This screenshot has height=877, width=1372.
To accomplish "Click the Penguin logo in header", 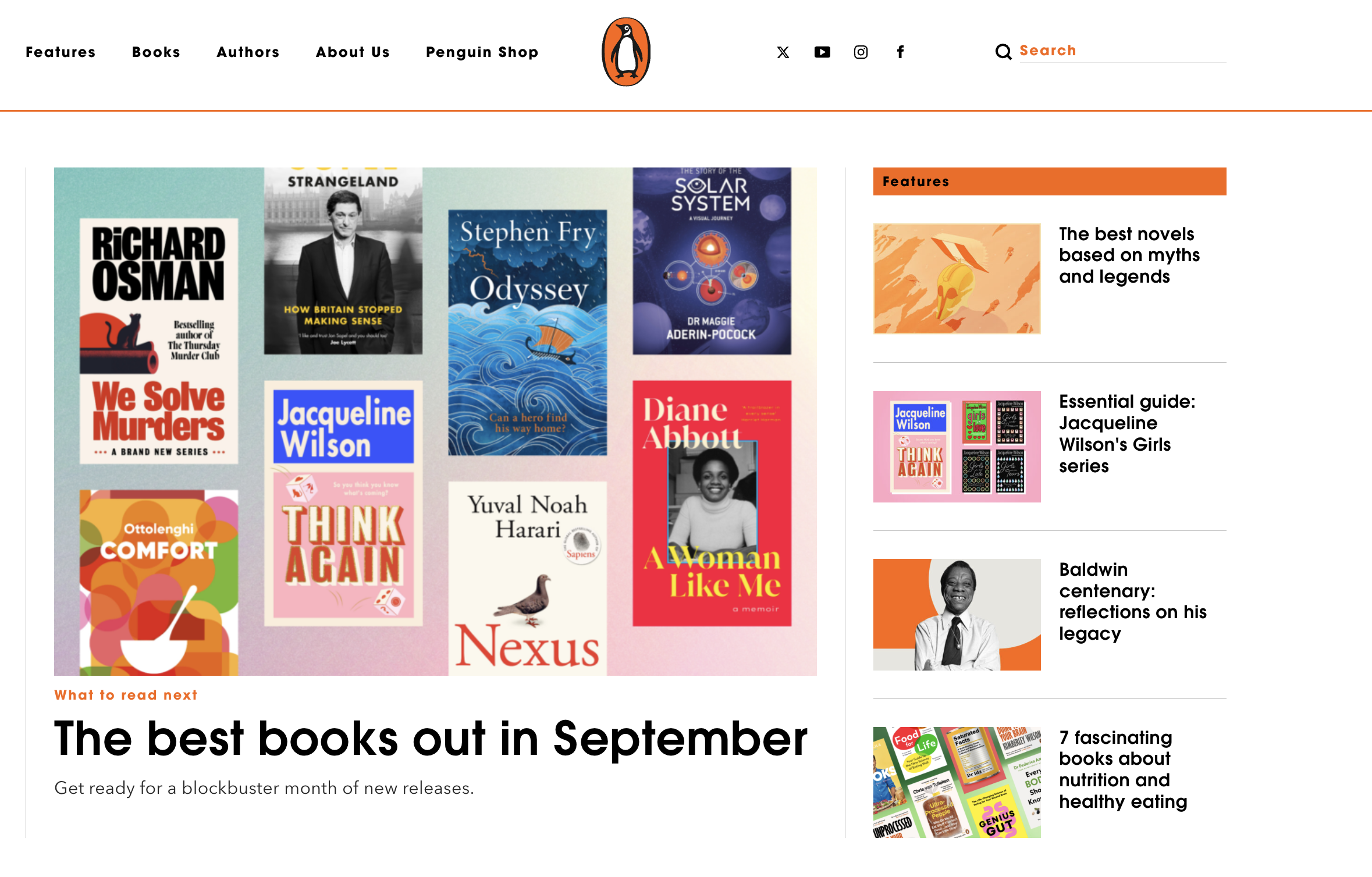I will (626, 52).
